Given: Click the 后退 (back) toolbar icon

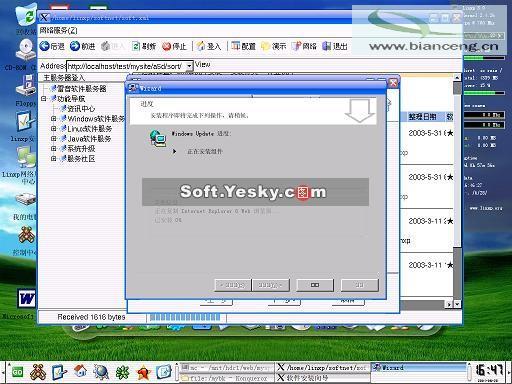Looking at the screenshot, I should click(52, 46).
